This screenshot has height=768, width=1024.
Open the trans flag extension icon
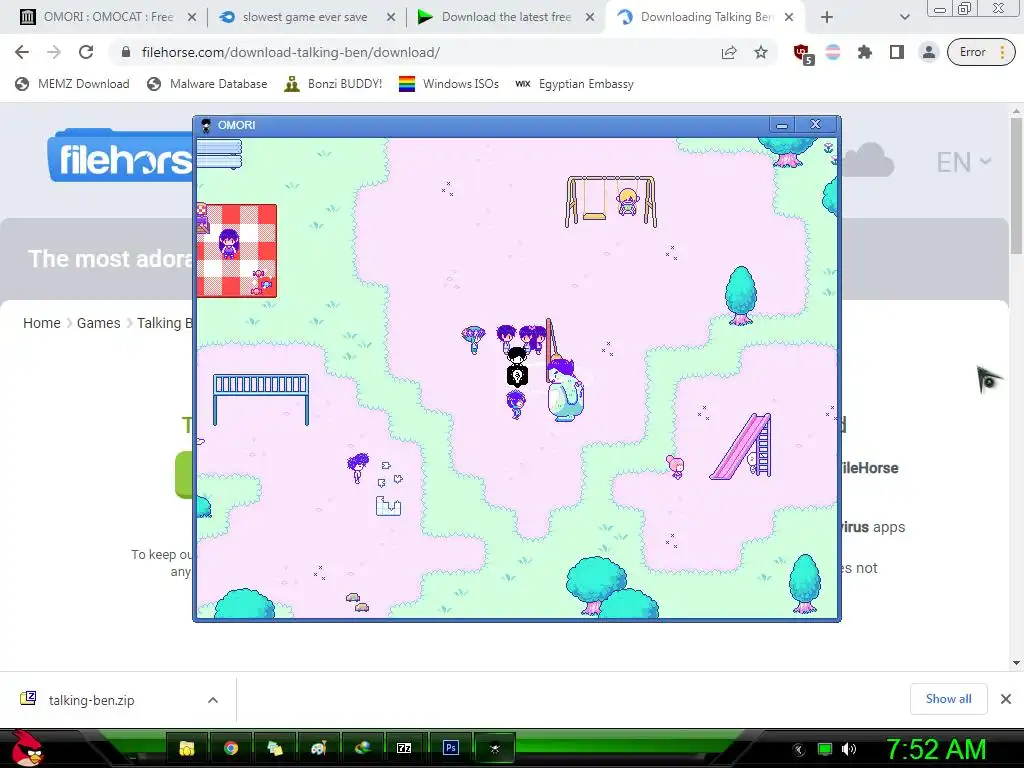tap(833, 52)
